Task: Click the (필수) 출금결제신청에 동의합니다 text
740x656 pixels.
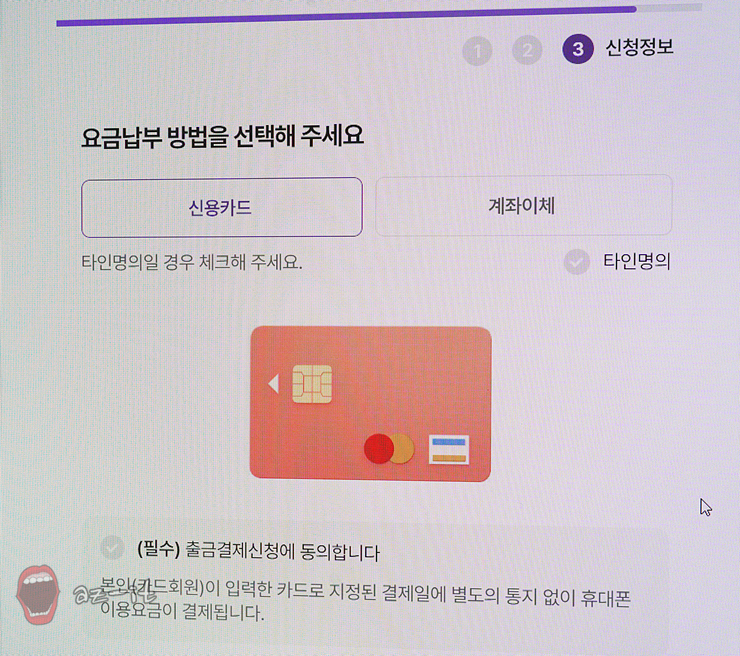Action: tap(258, 550)
